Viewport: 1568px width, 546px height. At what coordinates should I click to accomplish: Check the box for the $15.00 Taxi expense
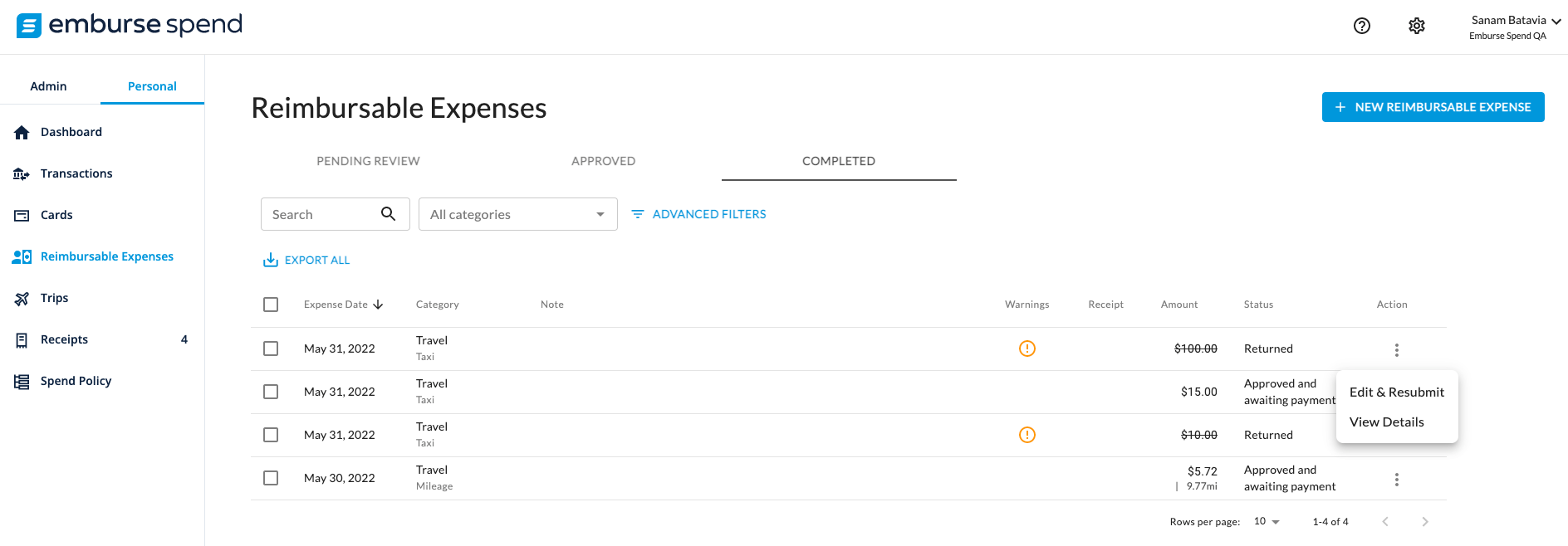pyautogui.click(x=271, y=392)
